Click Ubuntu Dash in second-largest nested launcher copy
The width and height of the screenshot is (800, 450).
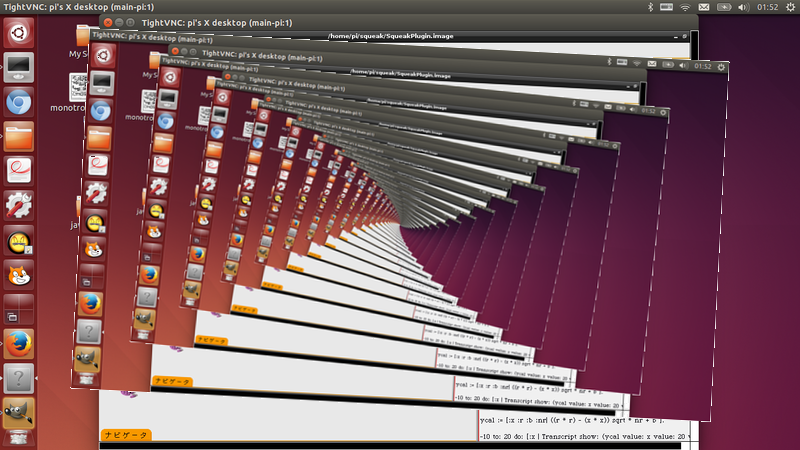pos(170,77)
